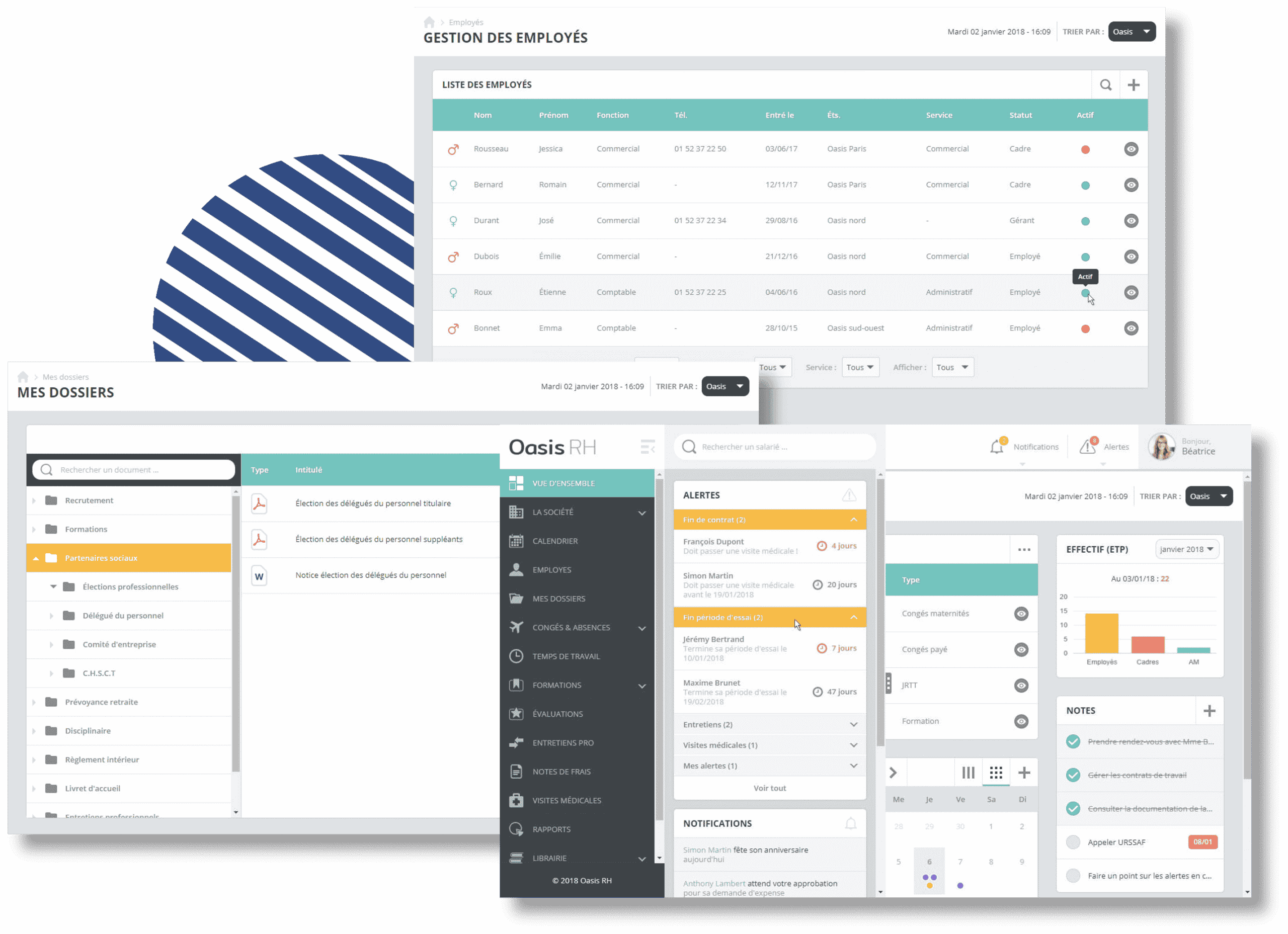This screenshot has height=934, width=1288.
Task: Expand Visites médicales (1) alert section
Action: coord(769,745)
